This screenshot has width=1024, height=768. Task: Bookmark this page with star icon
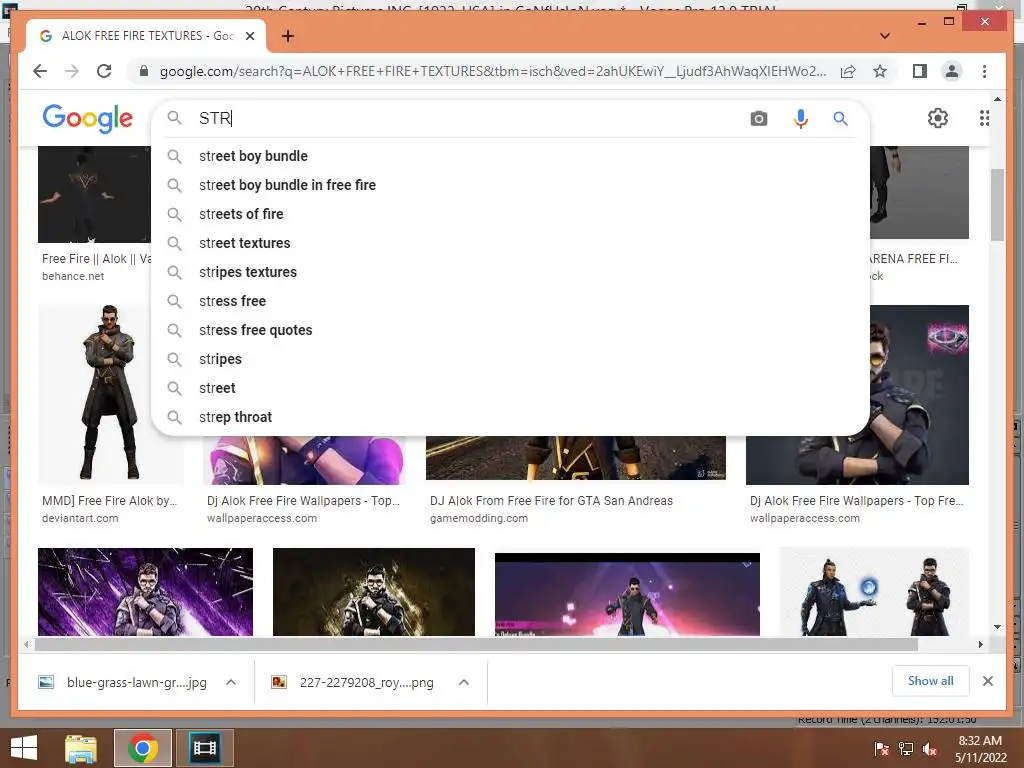coord(880,71)
